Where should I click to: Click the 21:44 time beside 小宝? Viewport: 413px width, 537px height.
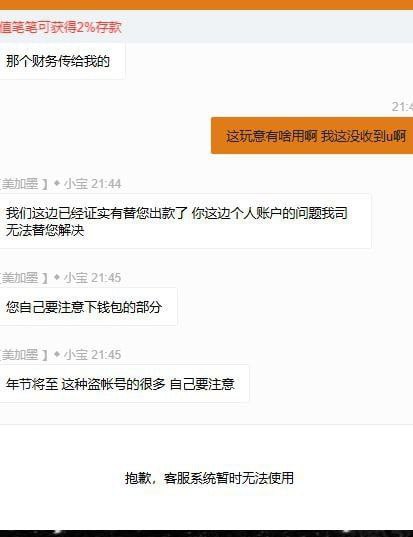[106, 184]
